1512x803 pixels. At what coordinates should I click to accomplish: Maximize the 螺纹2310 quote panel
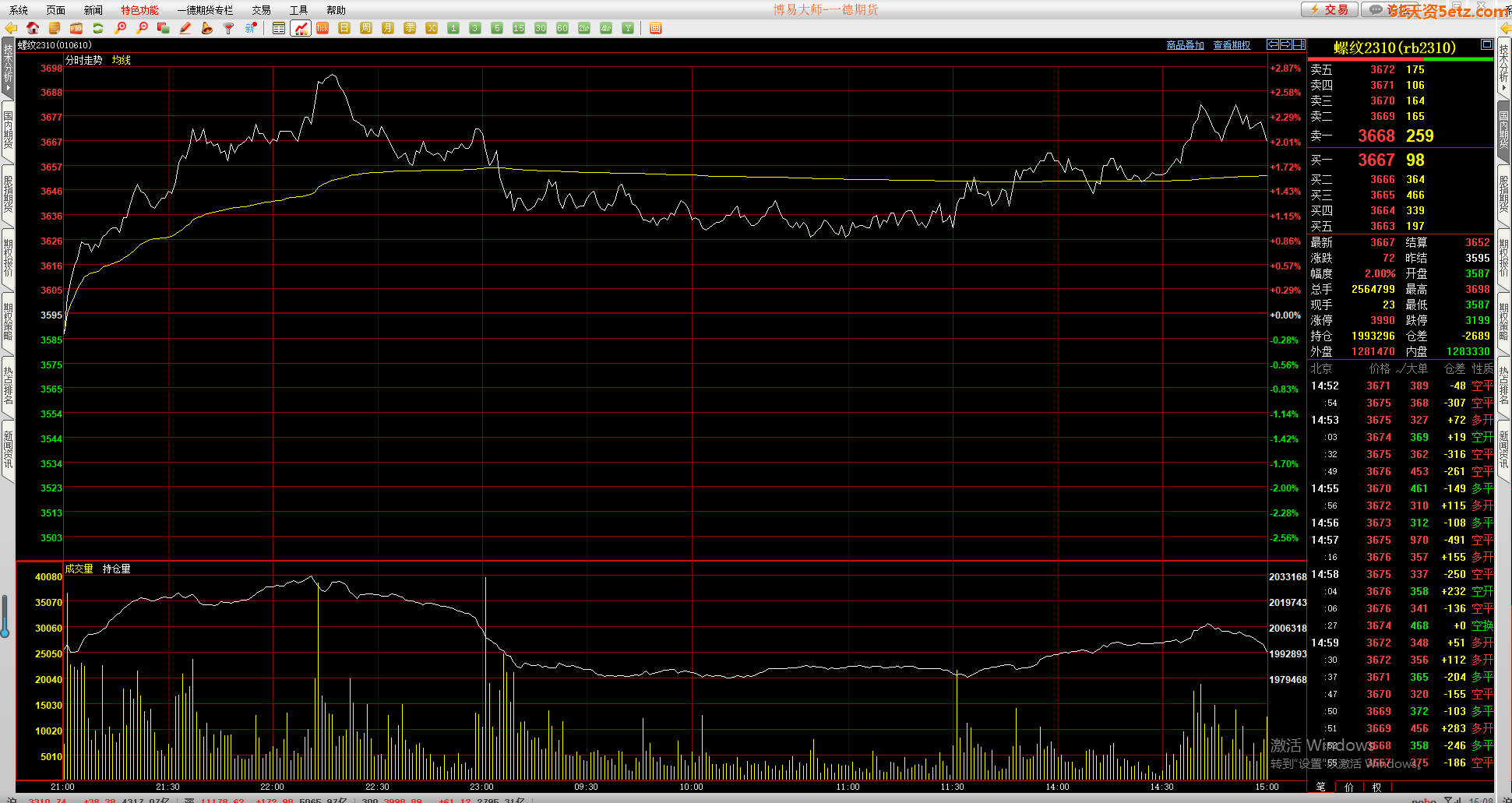(x=1486, y=44)
